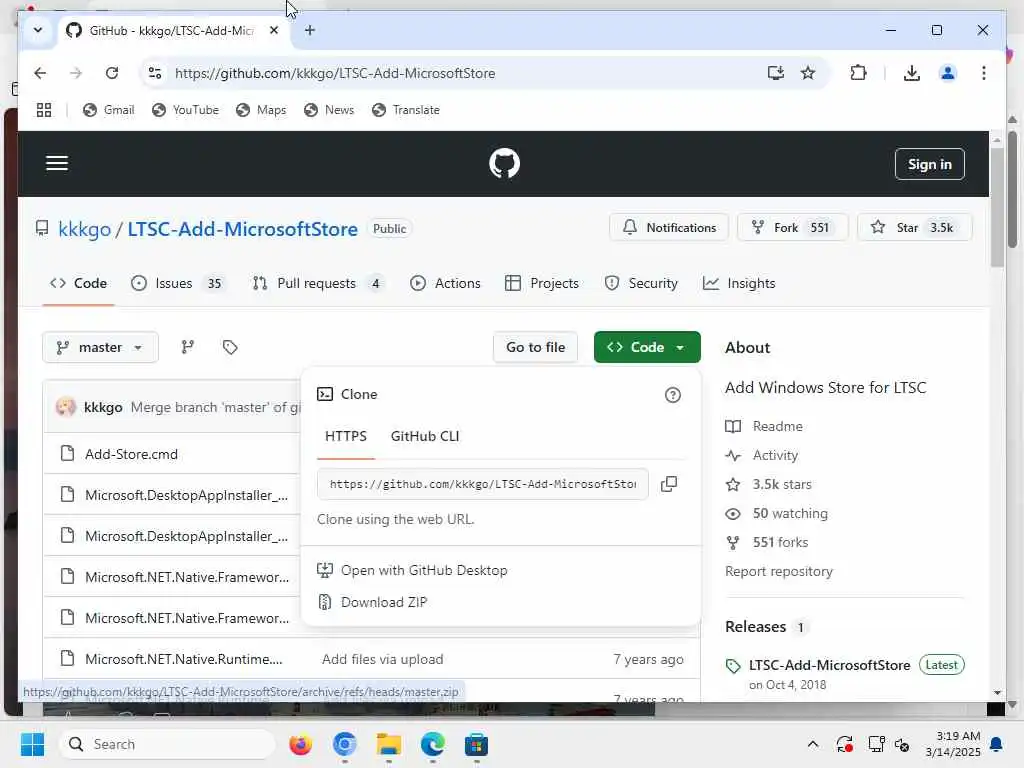1024x768 pixels.
Task: Open the Projects tab
Action: coord(542,283)
